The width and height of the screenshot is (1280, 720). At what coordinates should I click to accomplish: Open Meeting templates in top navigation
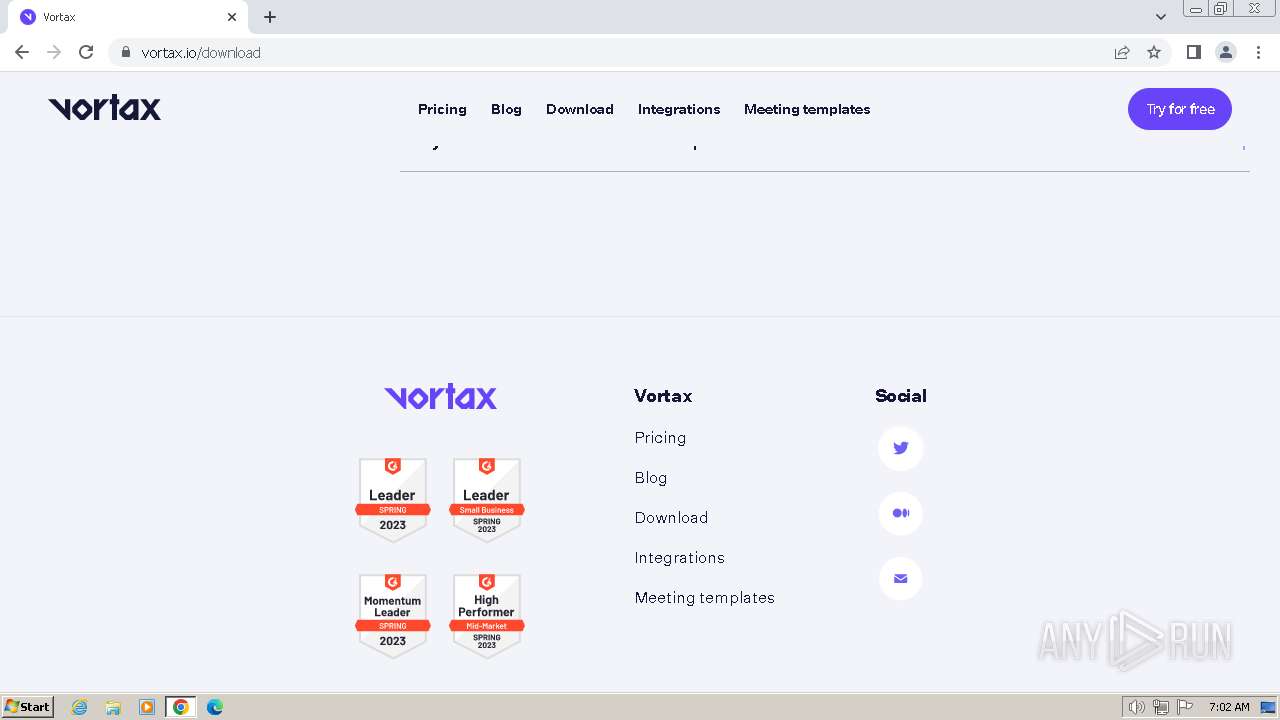(807, 109)
